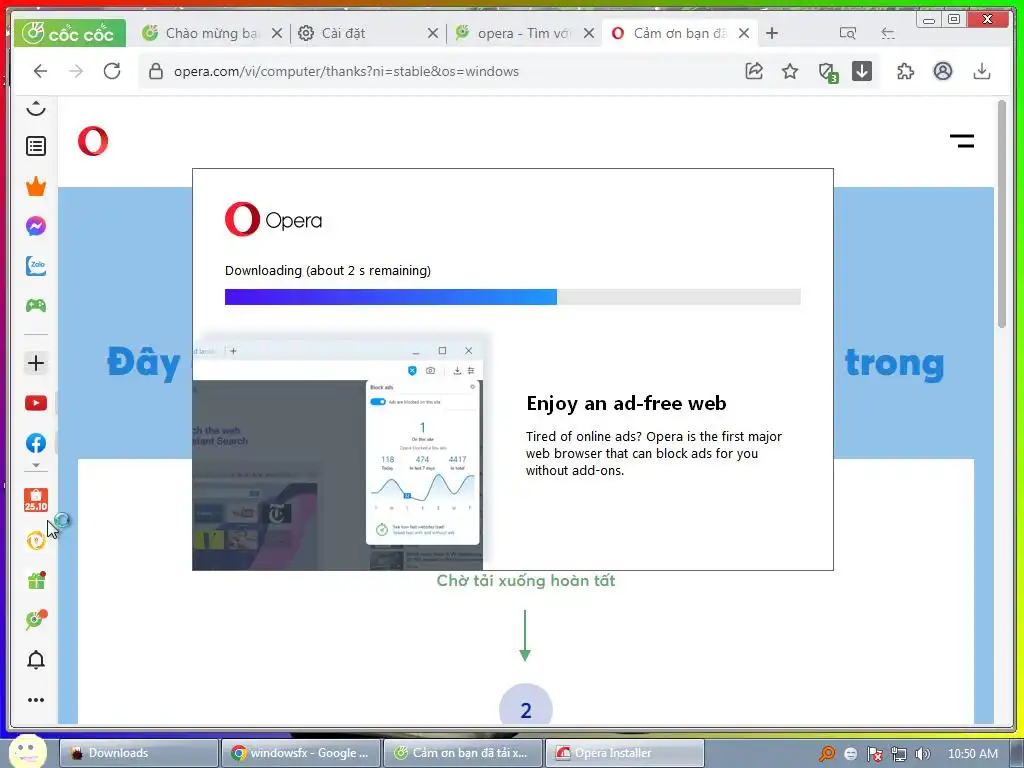This screenshot has height=768, width=1024.
Task: Click the Windows start button
Action: click(27, 752)
